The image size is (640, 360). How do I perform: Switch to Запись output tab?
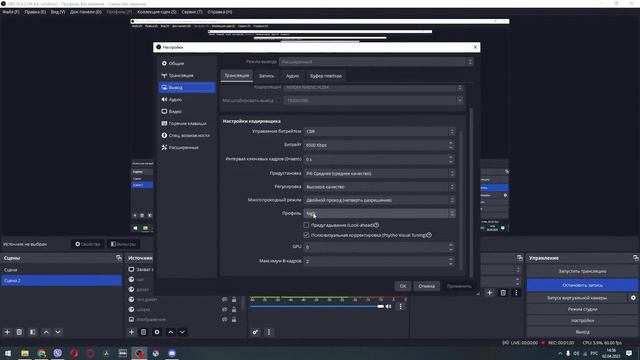267,76
